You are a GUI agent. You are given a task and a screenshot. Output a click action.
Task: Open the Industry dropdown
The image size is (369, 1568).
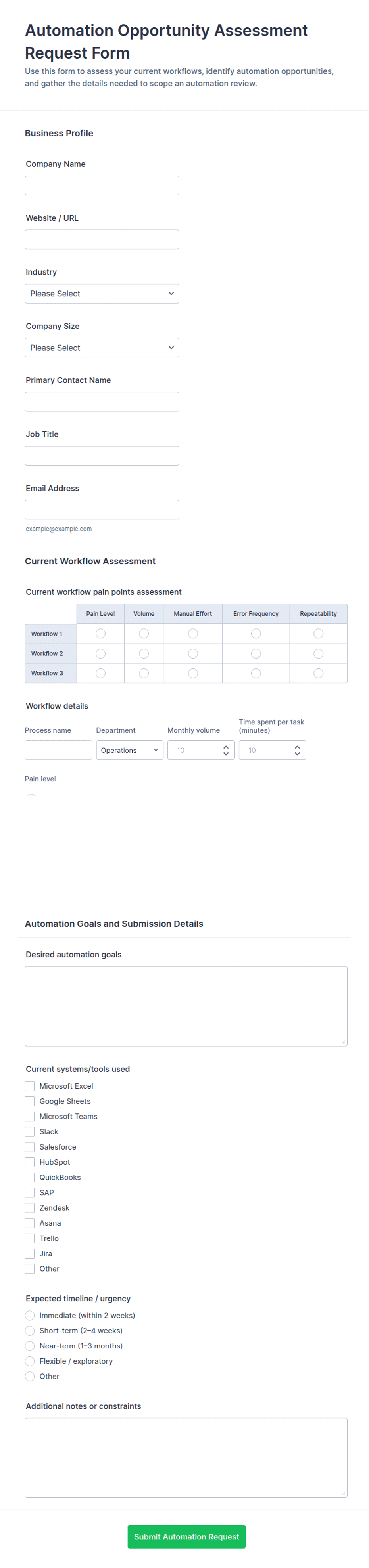(x=102, y=293)
